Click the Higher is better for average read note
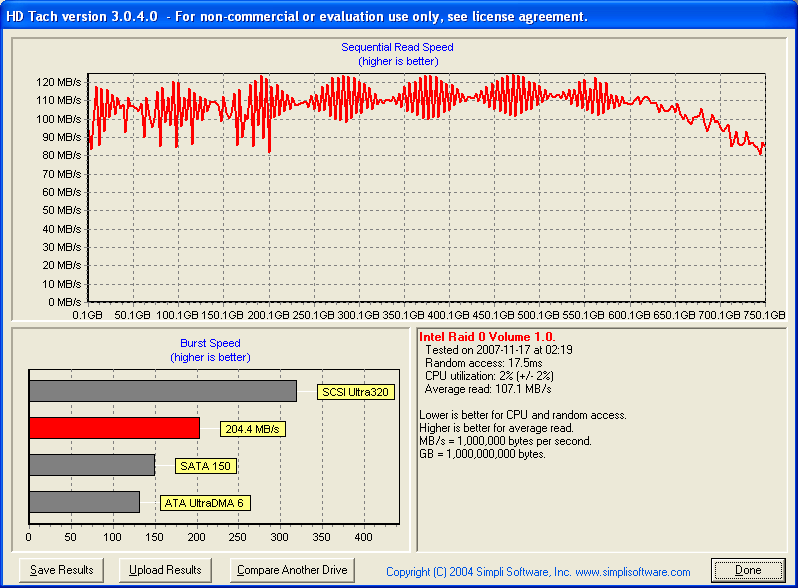798x588 pixels. 496,428
